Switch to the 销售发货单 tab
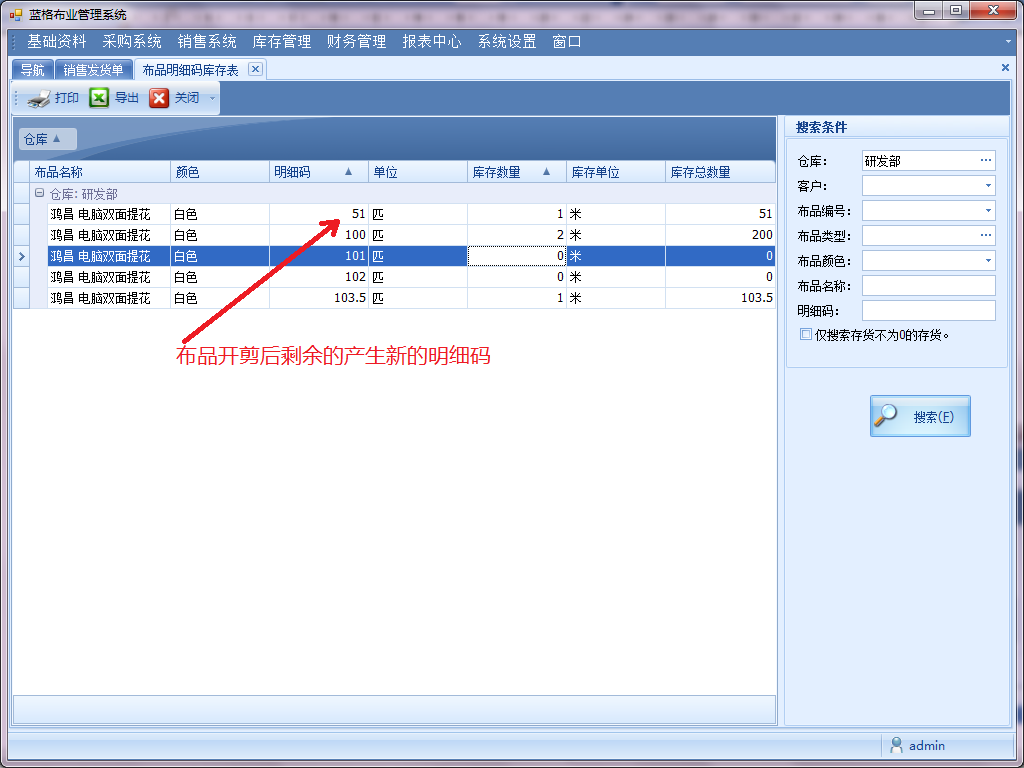Screen dimensions: 1024x768 point(93,70)
